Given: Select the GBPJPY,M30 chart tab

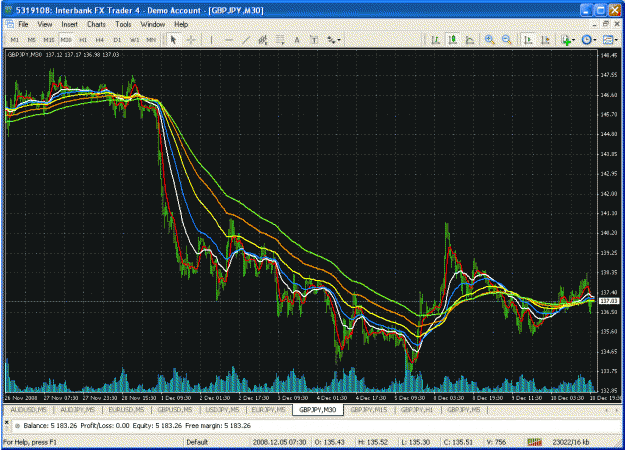Looking at the screenshot, I should tap(318, 410).
